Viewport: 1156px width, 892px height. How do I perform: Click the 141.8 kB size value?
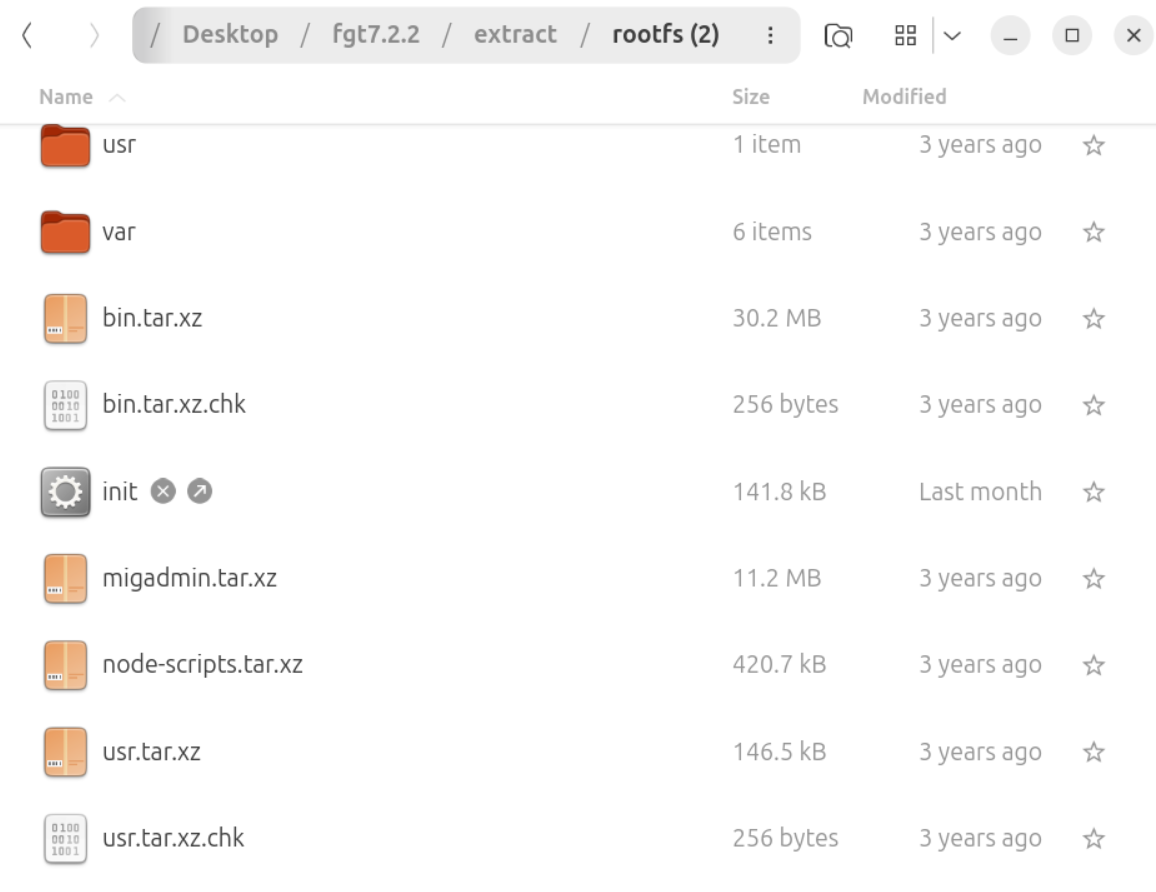coord(779,492)
